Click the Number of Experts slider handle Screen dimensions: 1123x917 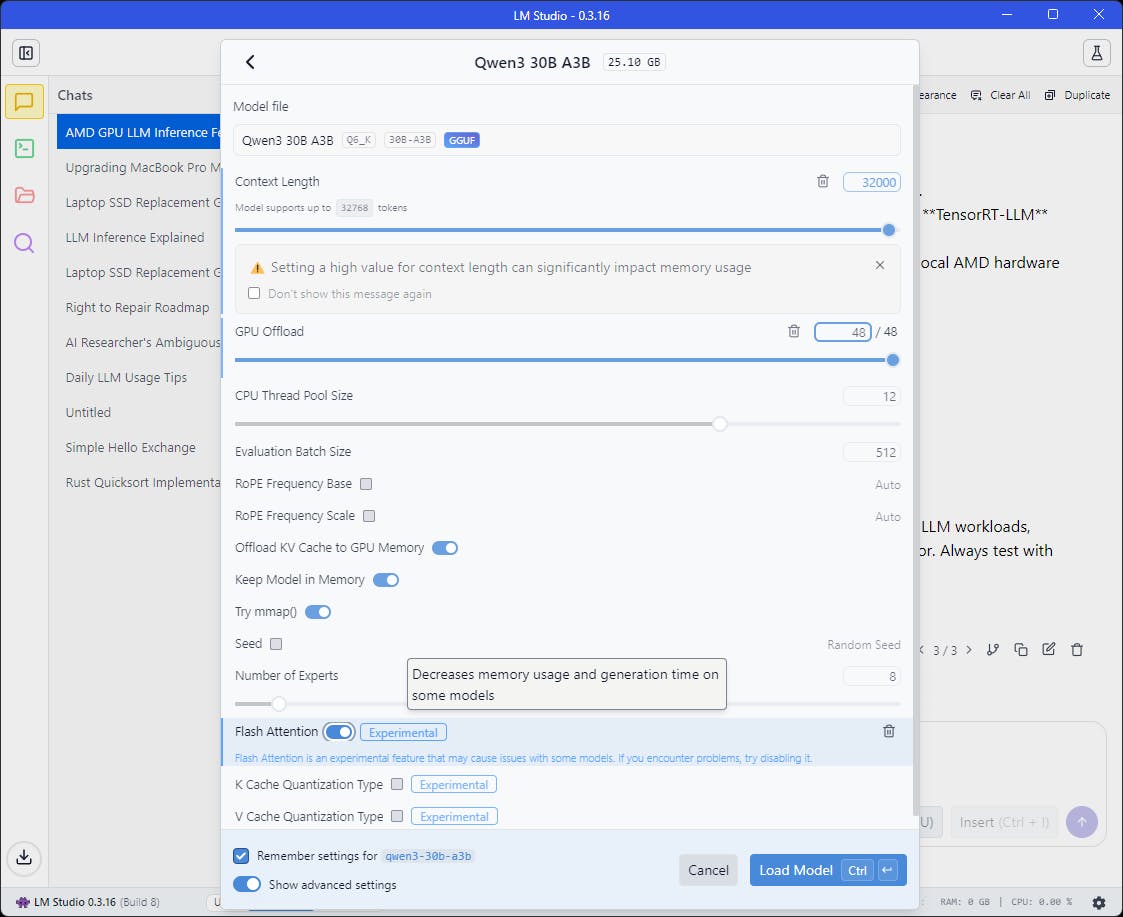coord(279,704)
